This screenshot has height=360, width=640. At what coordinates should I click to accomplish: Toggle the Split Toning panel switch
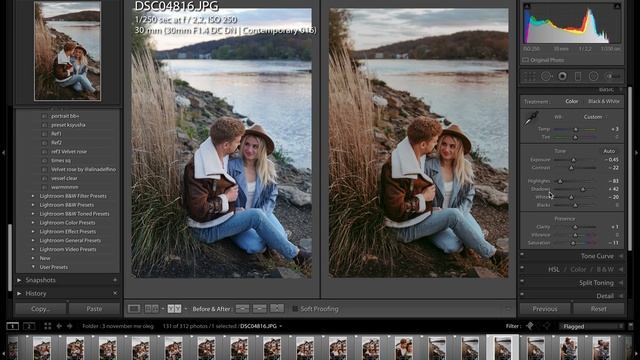click(x=522, y=281)
